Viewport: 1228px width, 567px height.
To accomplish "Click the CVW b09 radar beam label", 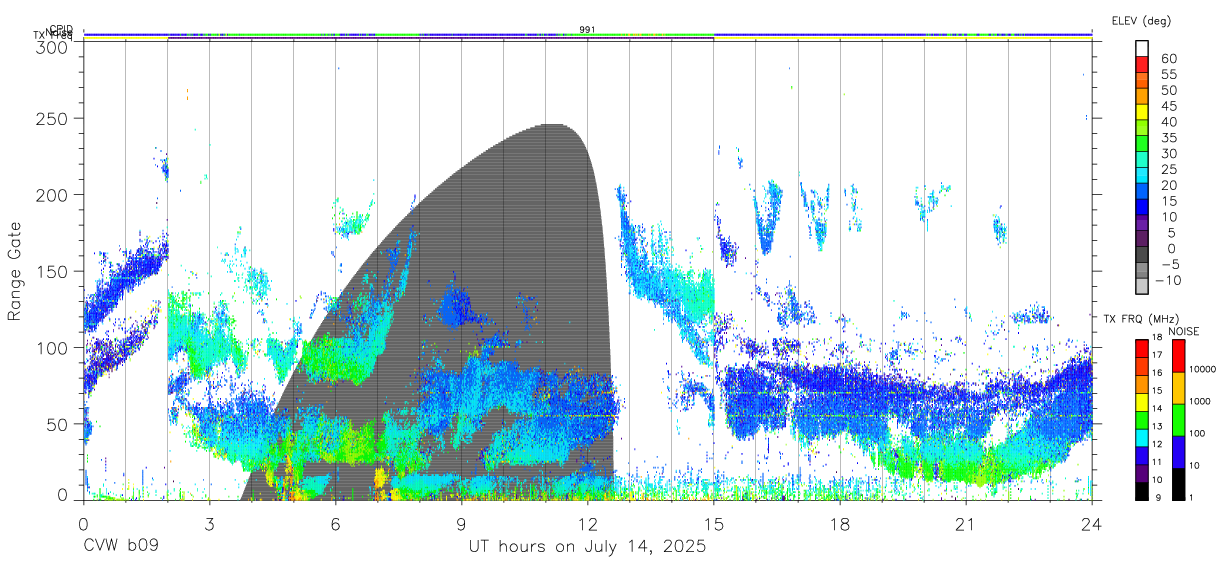I will tap(120, 547).
